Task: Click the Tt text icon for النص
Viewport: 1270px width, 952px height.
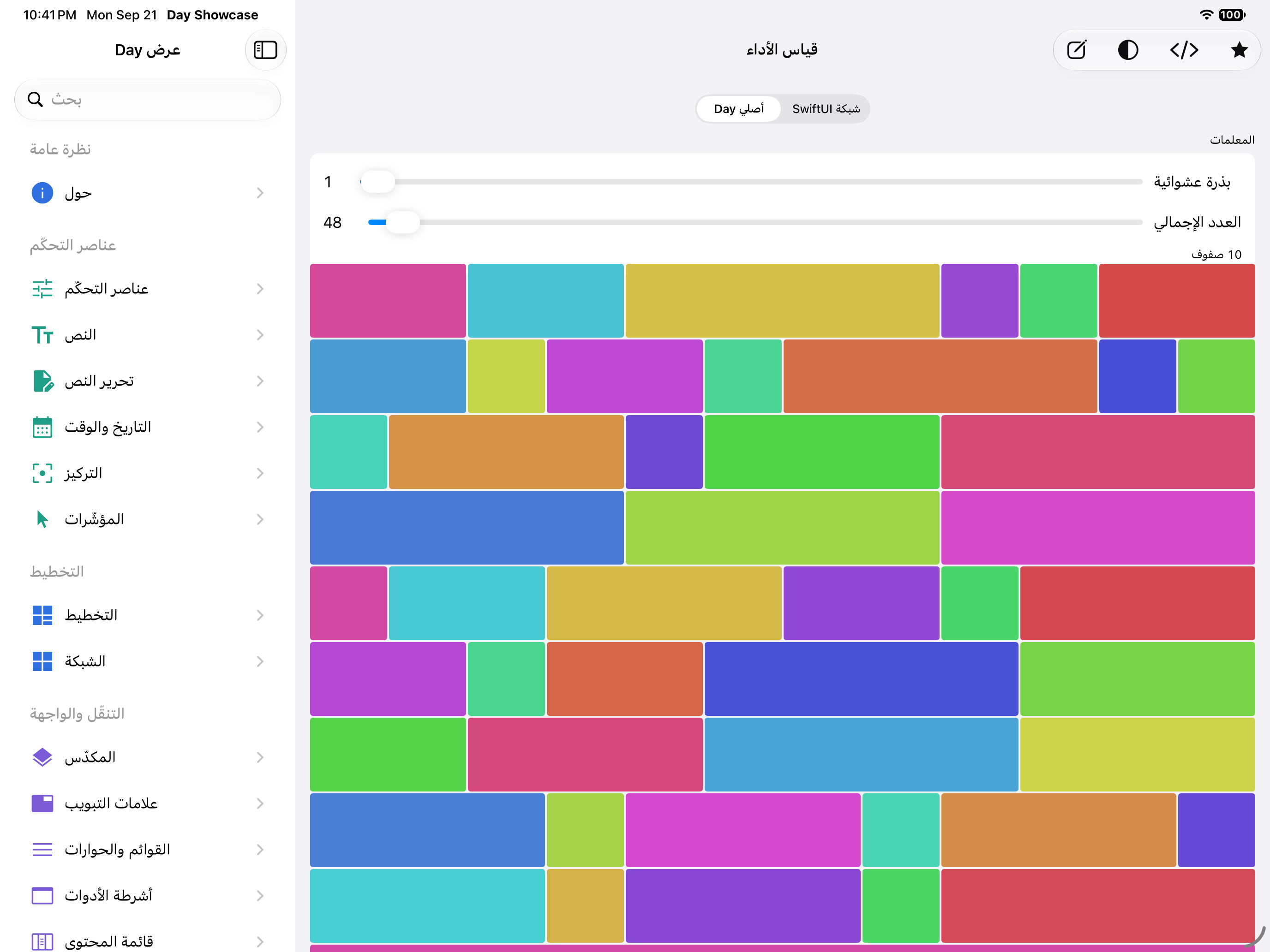Action: 42,335
